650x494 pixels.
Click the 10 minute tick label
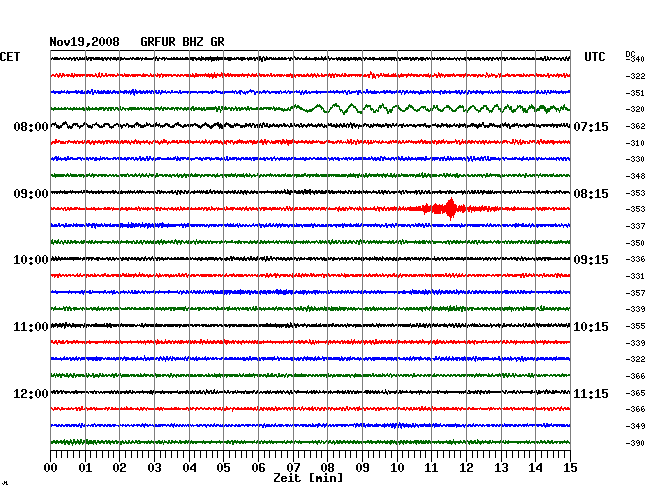tap(397, 468)
